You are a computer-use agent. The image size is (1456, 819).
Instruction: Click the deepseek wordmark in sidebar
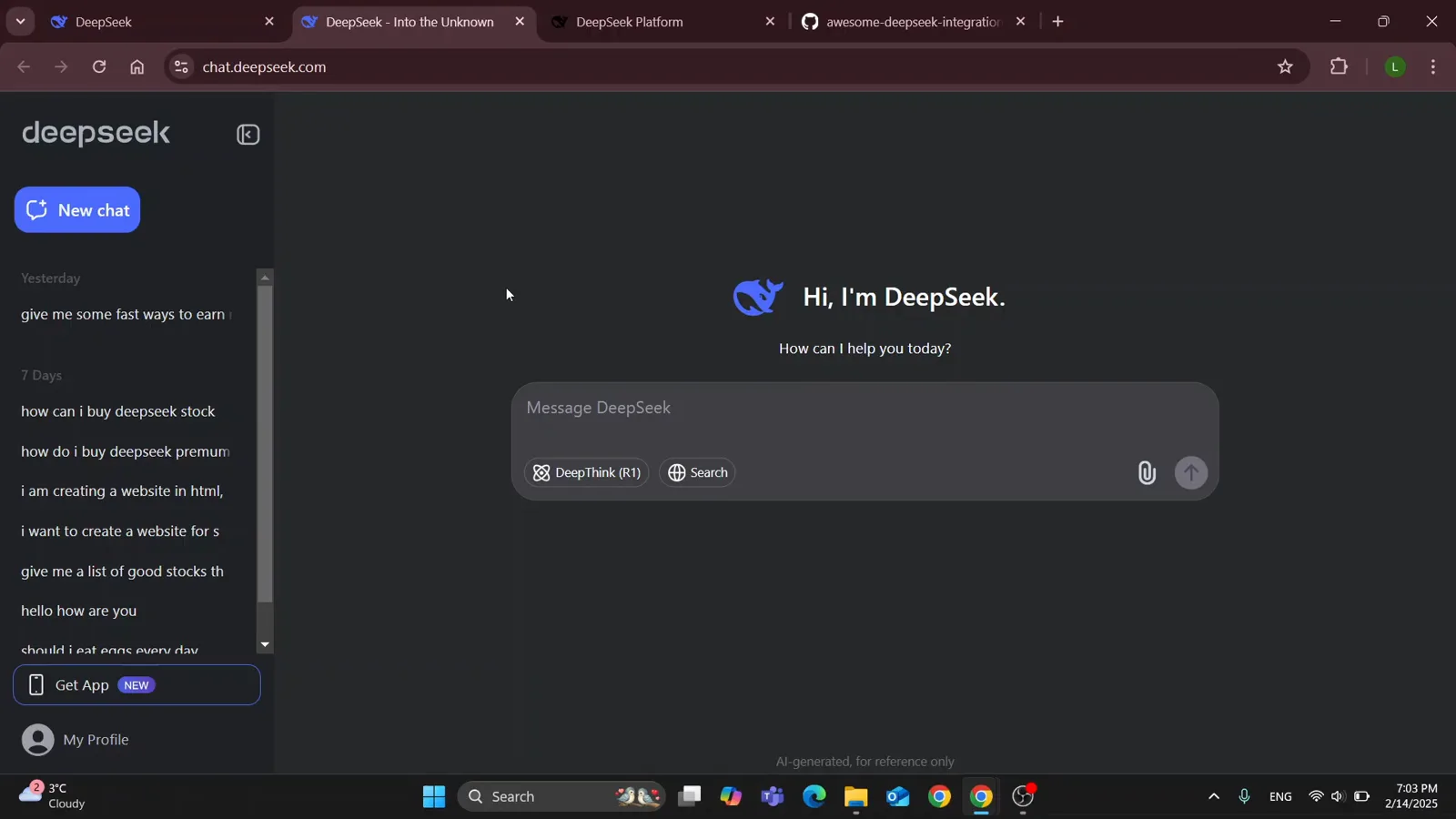96,133
